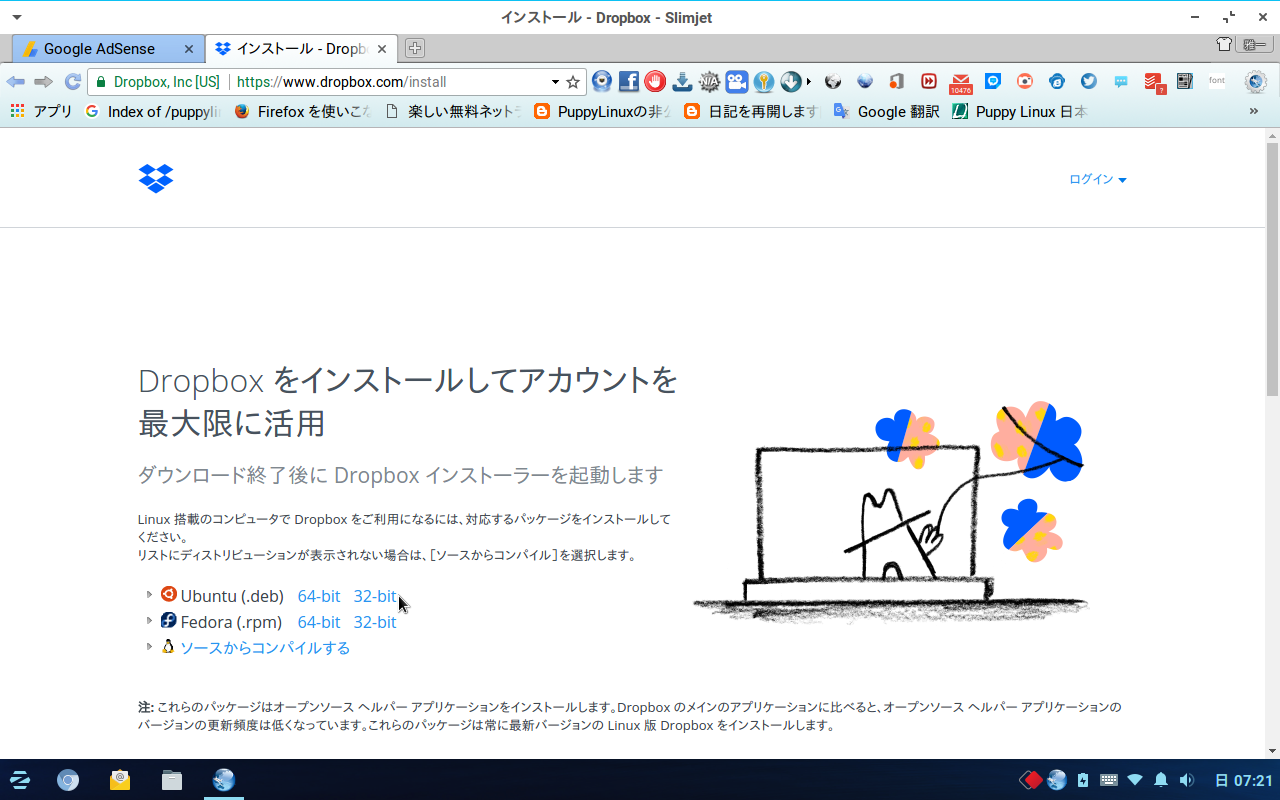Open the red Todoist icon
The width and height of the screenshot is (1280, 800).
(1154, 83)
